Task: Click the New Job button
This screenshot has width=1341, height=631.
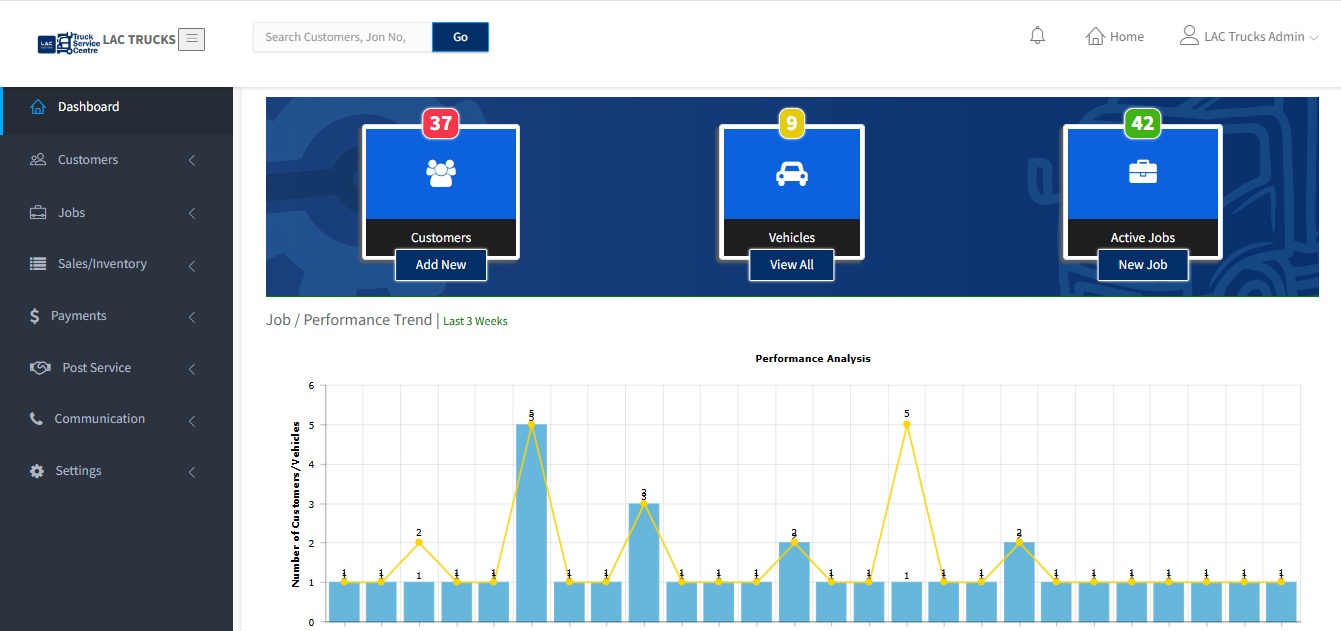Action: click(x=1142, y=265)
